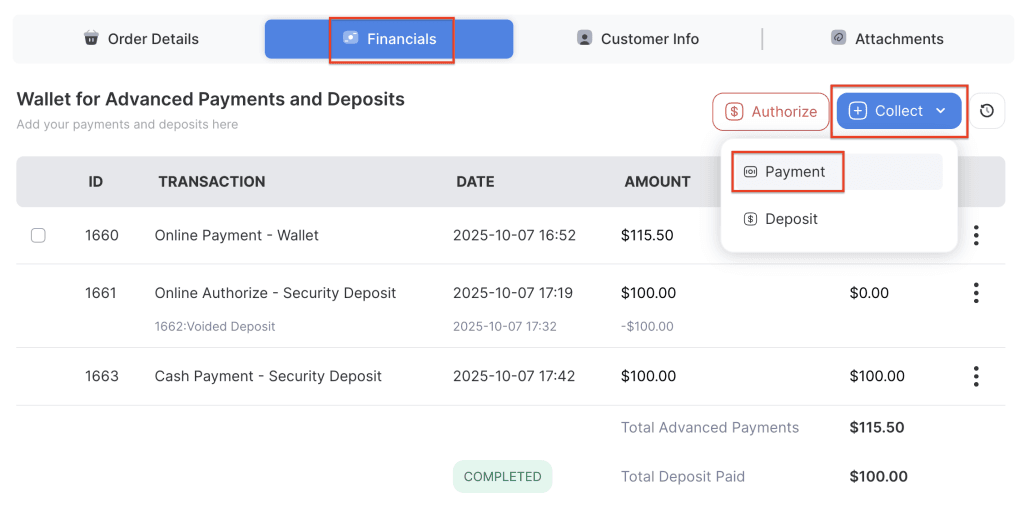Image resolution: width=1024 pixels, height=517 pixels.
Task: Open three-dot menu for transaction 1663
Action: 976,377
